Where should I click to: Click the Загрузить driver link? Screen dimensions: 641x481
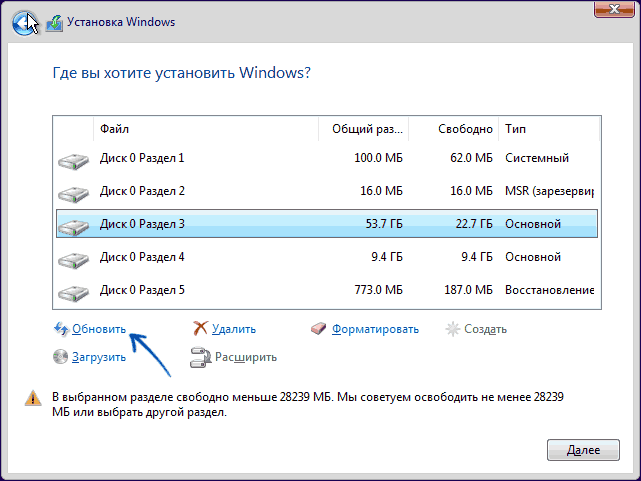point(99,357)
